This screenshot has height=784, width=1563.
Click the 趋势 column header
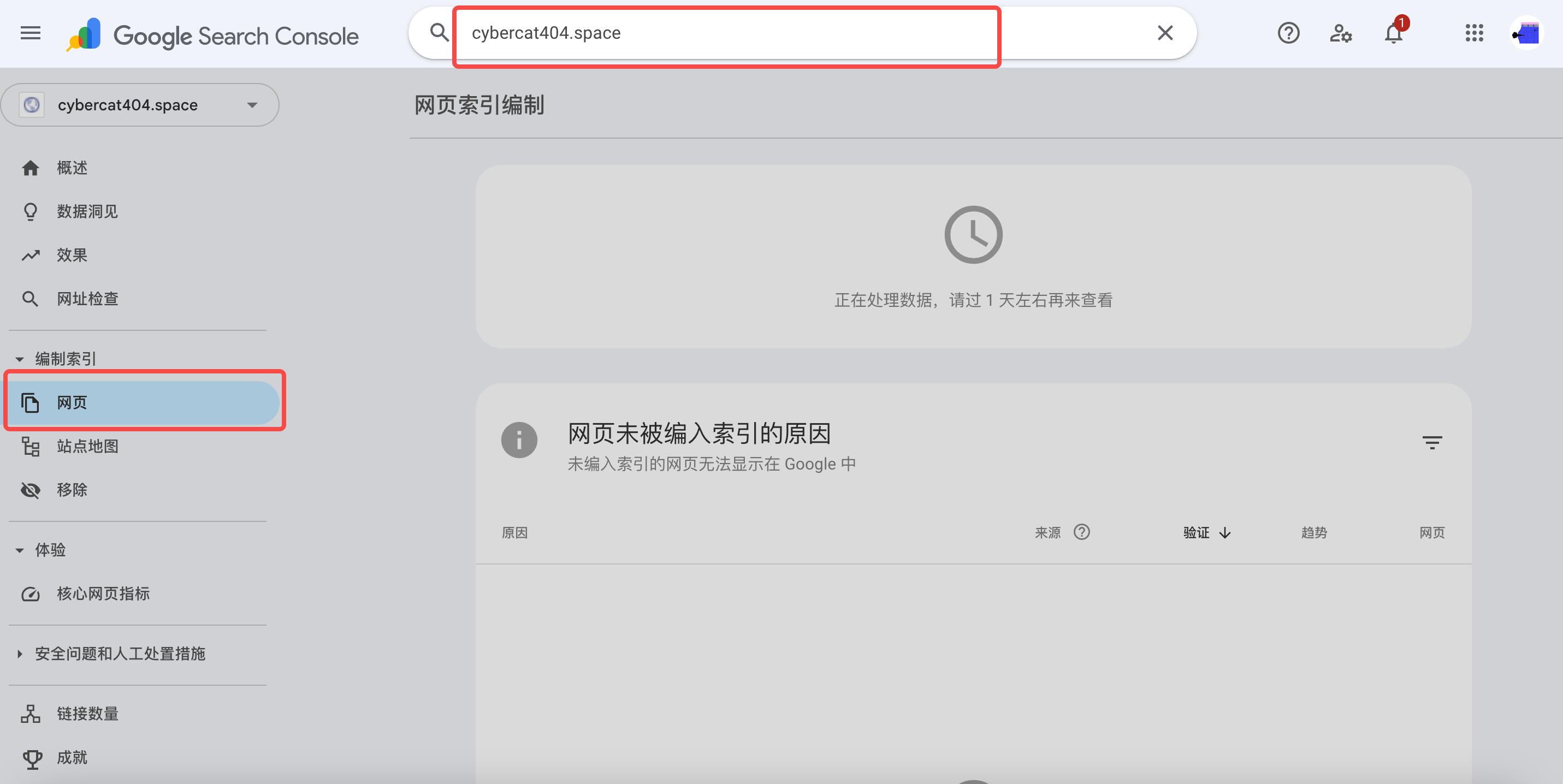coord(1313,532)
